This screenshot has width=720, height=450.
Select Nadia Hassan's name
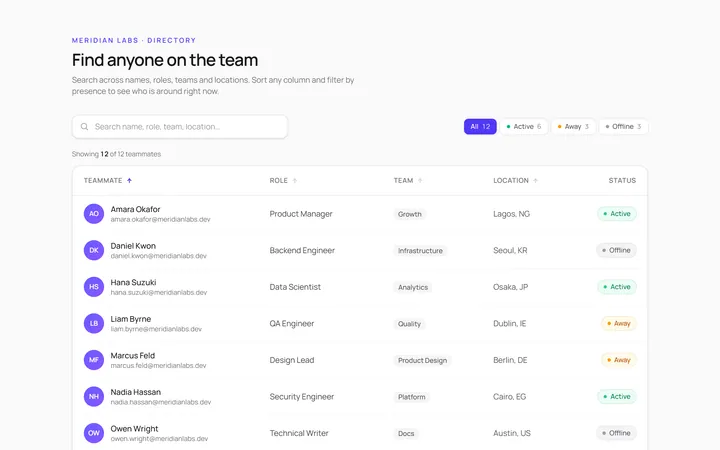(x=135, y=392)
